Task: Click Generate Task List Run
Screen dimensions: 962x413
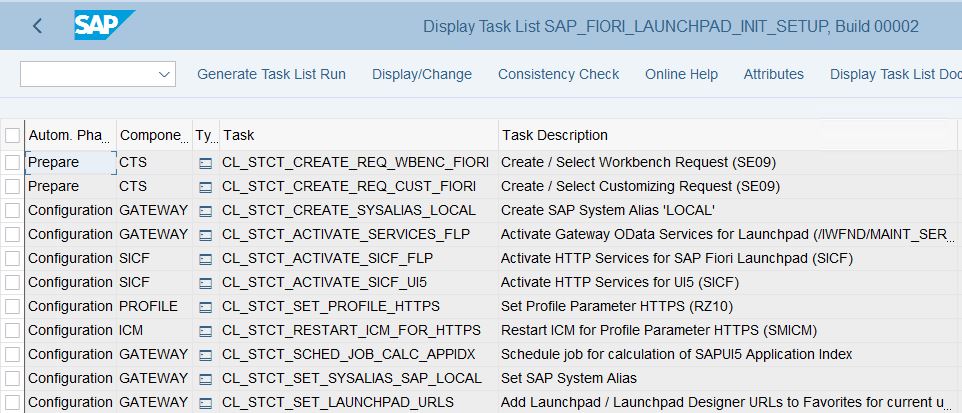Action: pos(271,74)
